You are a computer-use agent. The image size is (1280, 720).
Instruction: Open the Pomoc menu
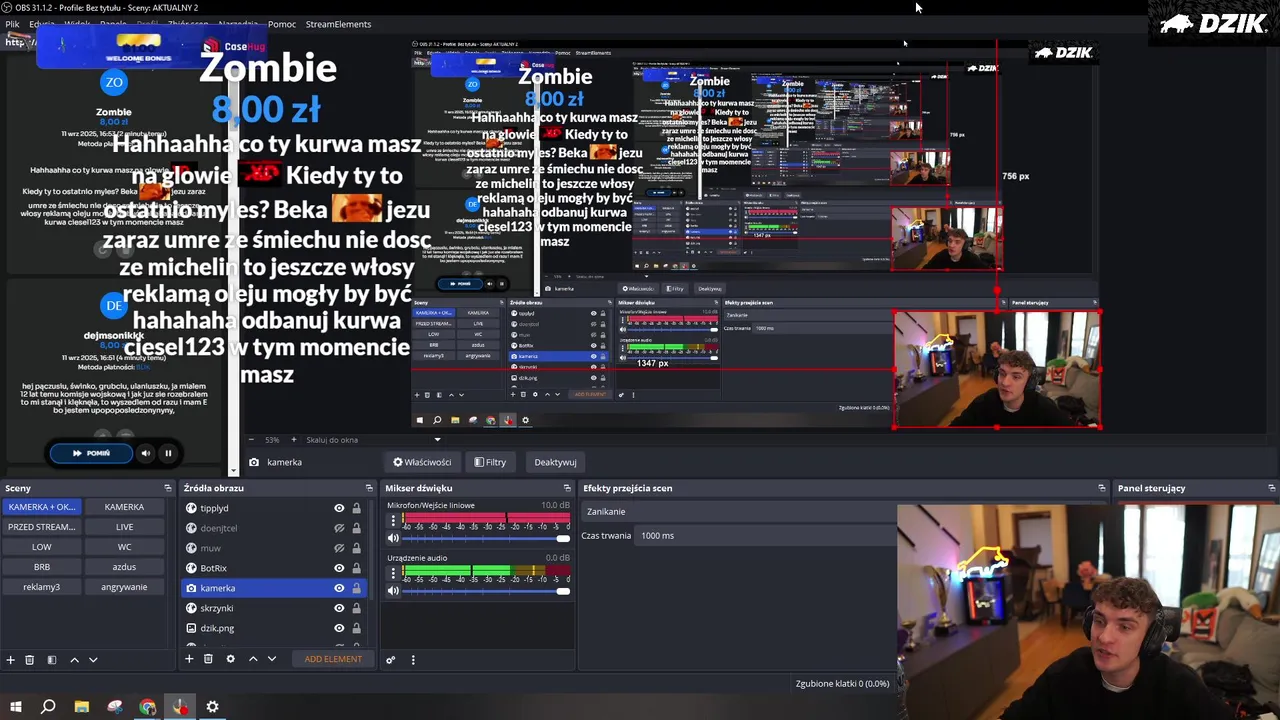click(282, 24)
